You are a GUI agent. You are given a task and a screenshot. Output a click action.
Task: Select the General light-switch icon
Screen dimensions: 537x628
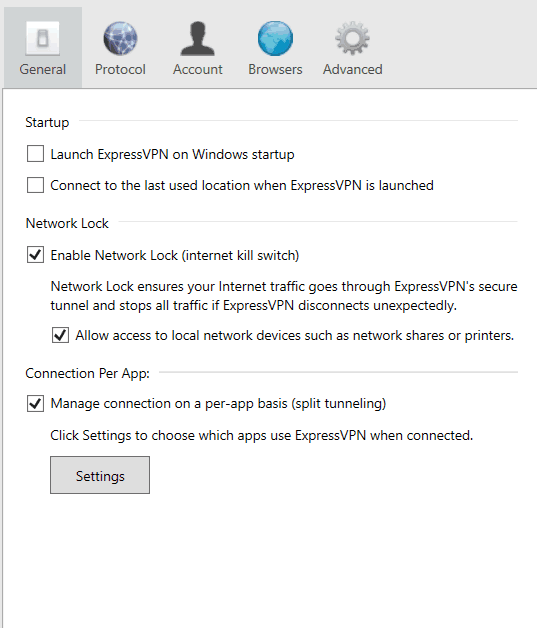tap(42, 38)
